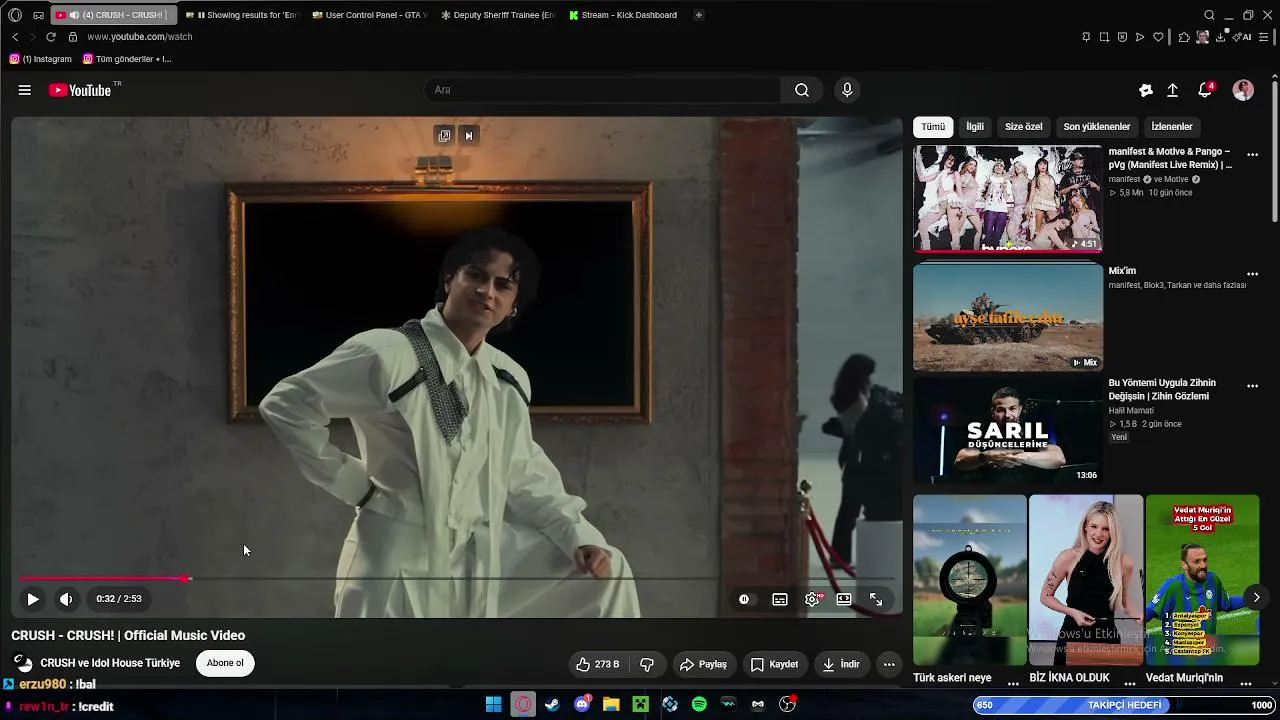The height and width of the screenshot is (720, 1280).
Task: Download the video using İndir
Action: point(841,664)
